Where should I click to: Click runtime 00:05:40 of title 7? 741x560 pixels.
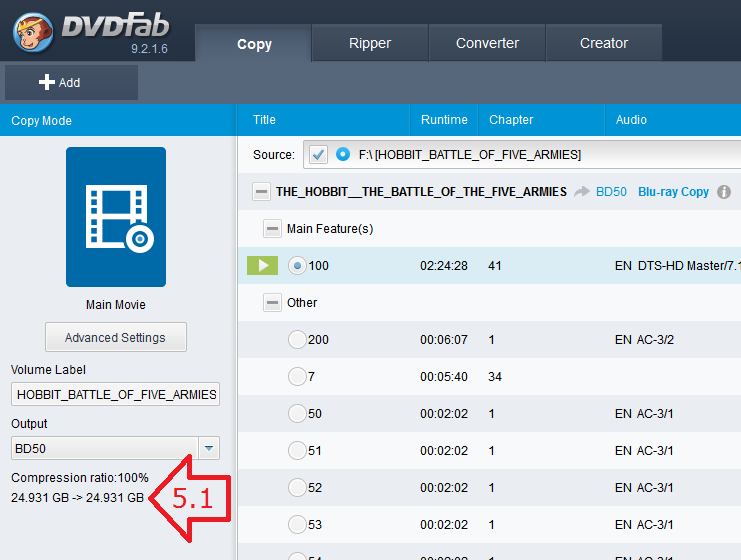[444, 377]
